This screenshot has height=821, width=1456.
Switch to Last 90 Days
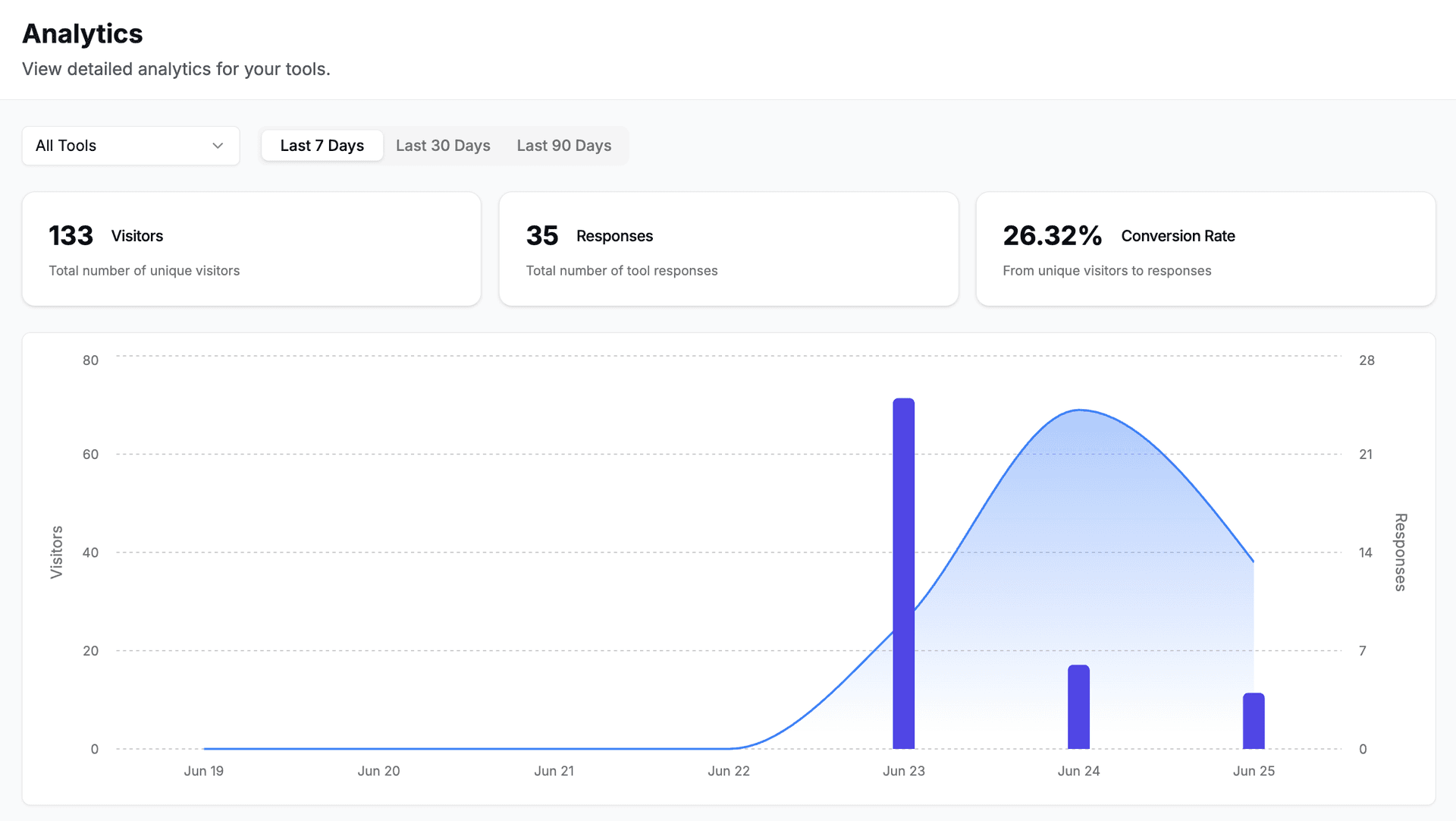tap(563, 146)
